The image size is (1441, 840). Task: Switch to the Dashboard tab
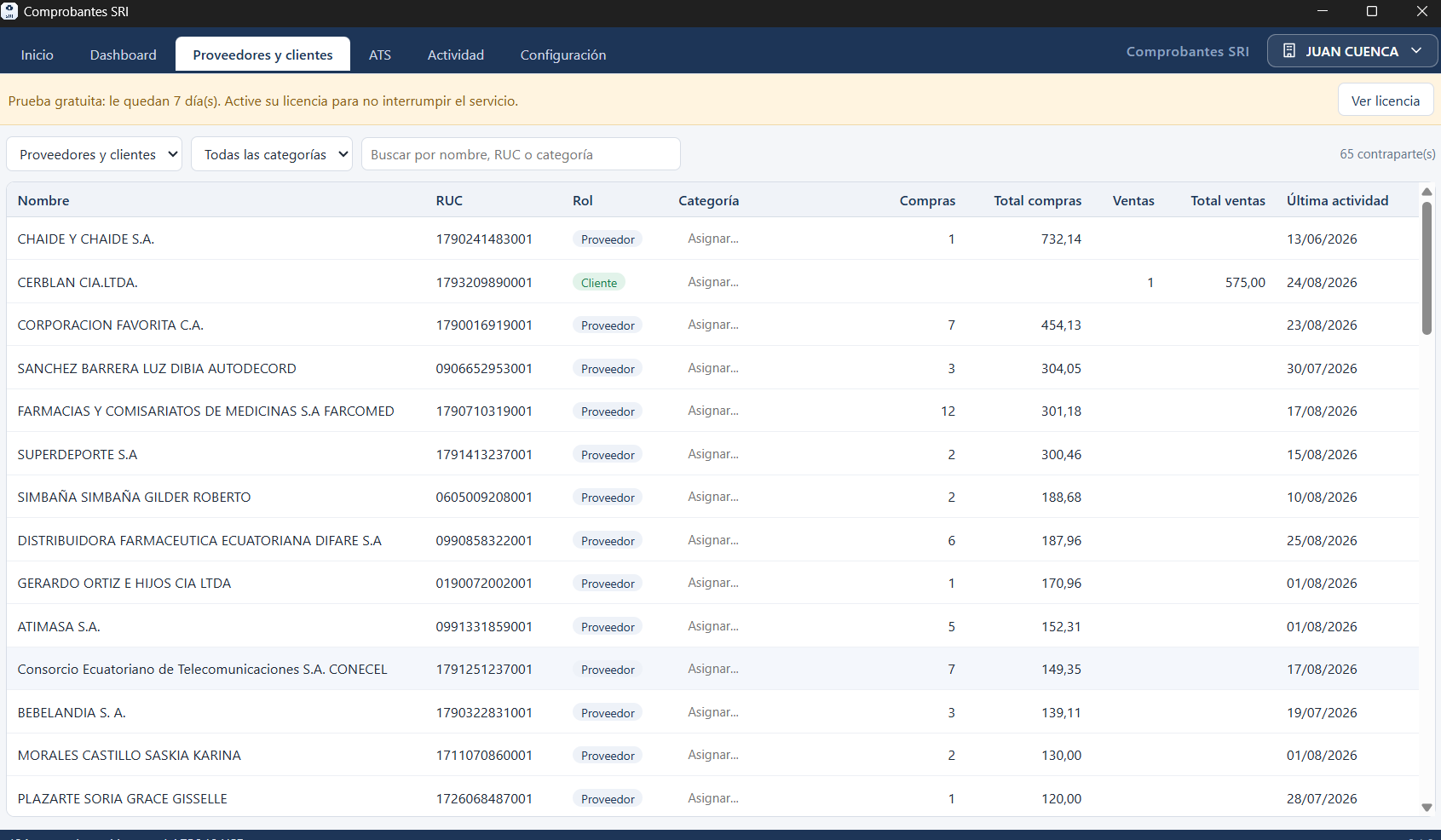pos(124,55)
